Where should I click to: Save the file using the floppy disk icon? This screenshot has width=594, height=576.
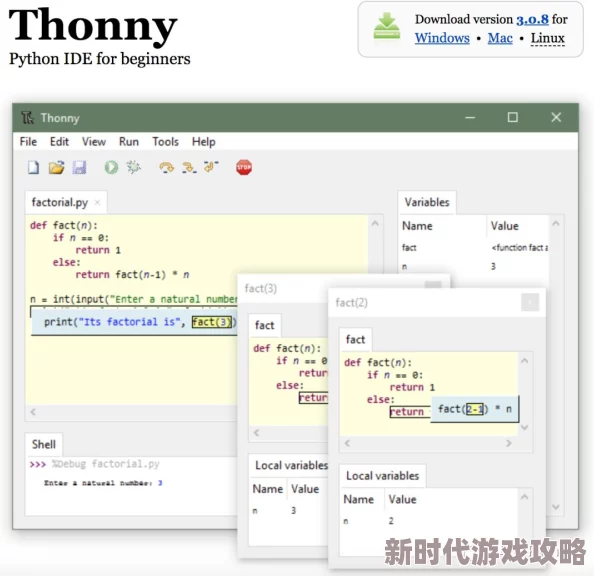point(79,167)
